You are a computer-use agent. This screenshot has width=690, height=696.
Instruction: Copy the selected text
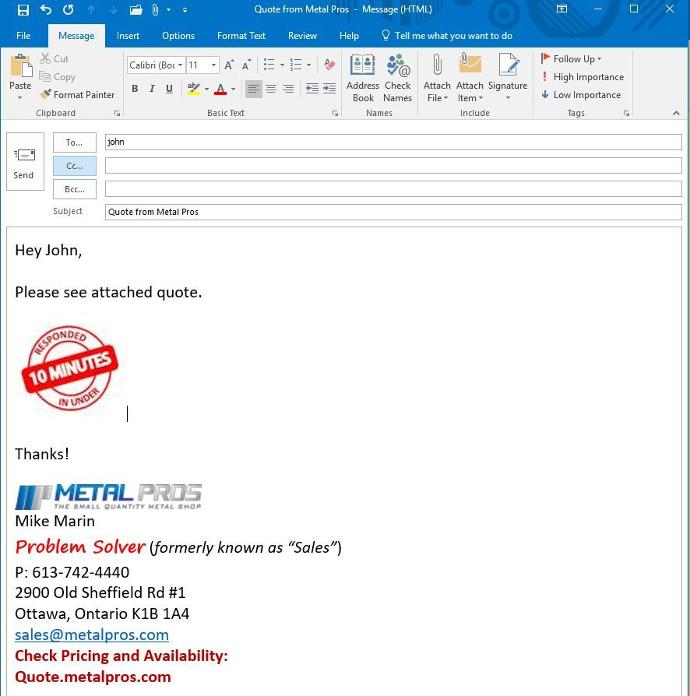click(57, 77)
